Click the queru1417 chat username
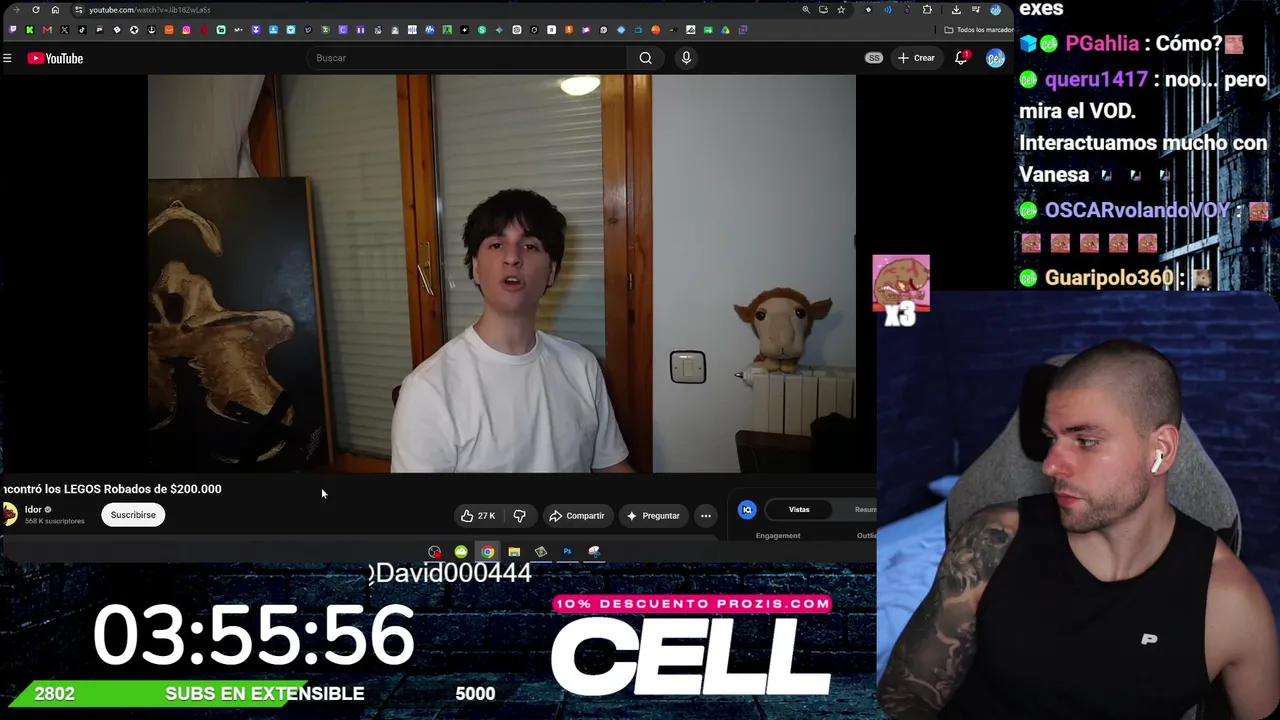Viewport: 1280px width, 720px height. 1097,80
